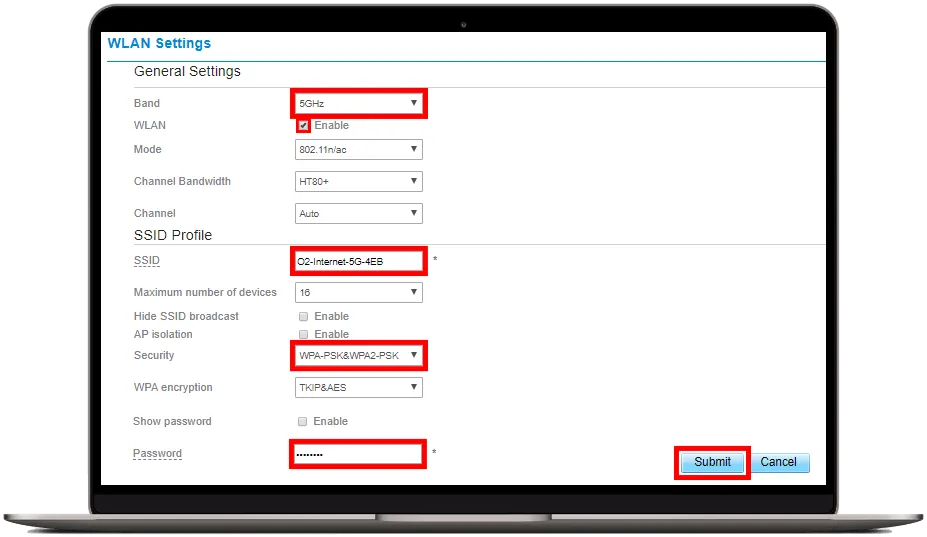This screenshot has height=537, width=927.
Task: Enable the Hide SSID broadcast checkbox
Action: (x=303, y=316)
